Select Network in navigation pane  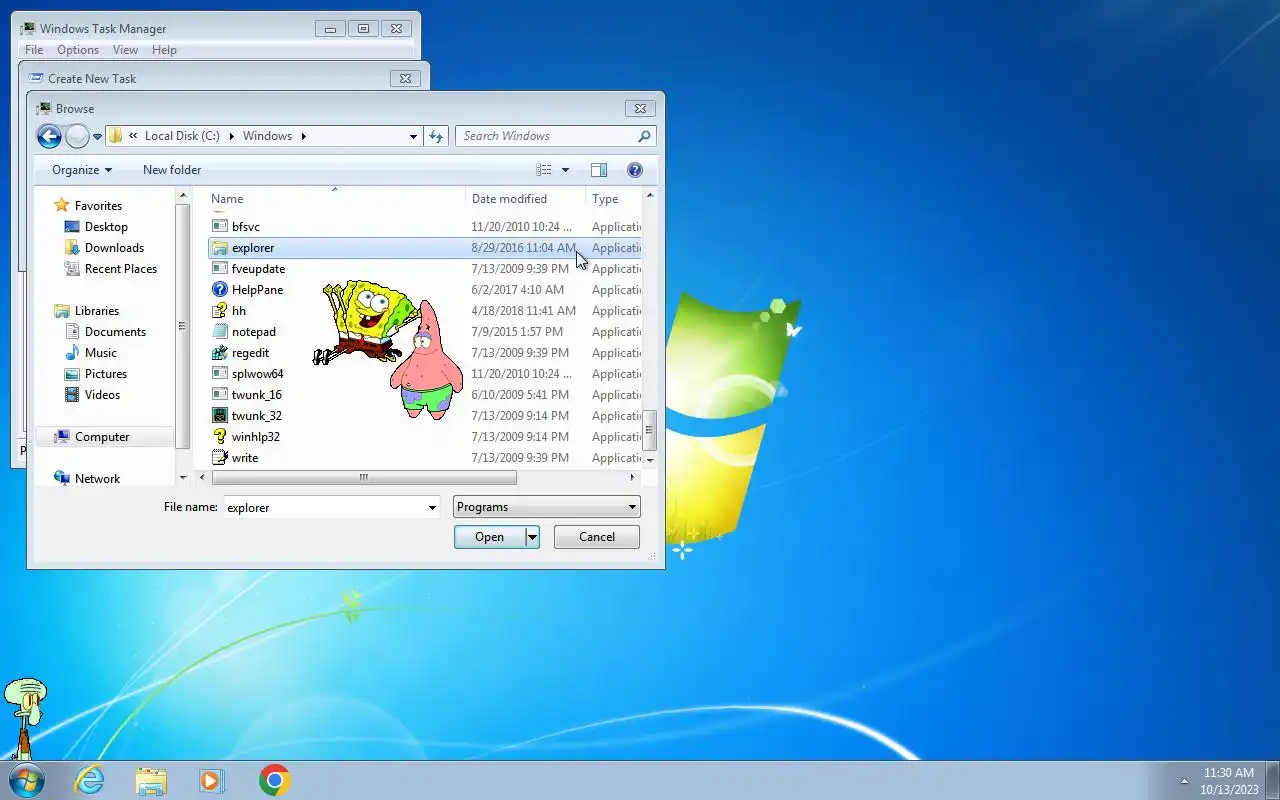tap(97, 479)
